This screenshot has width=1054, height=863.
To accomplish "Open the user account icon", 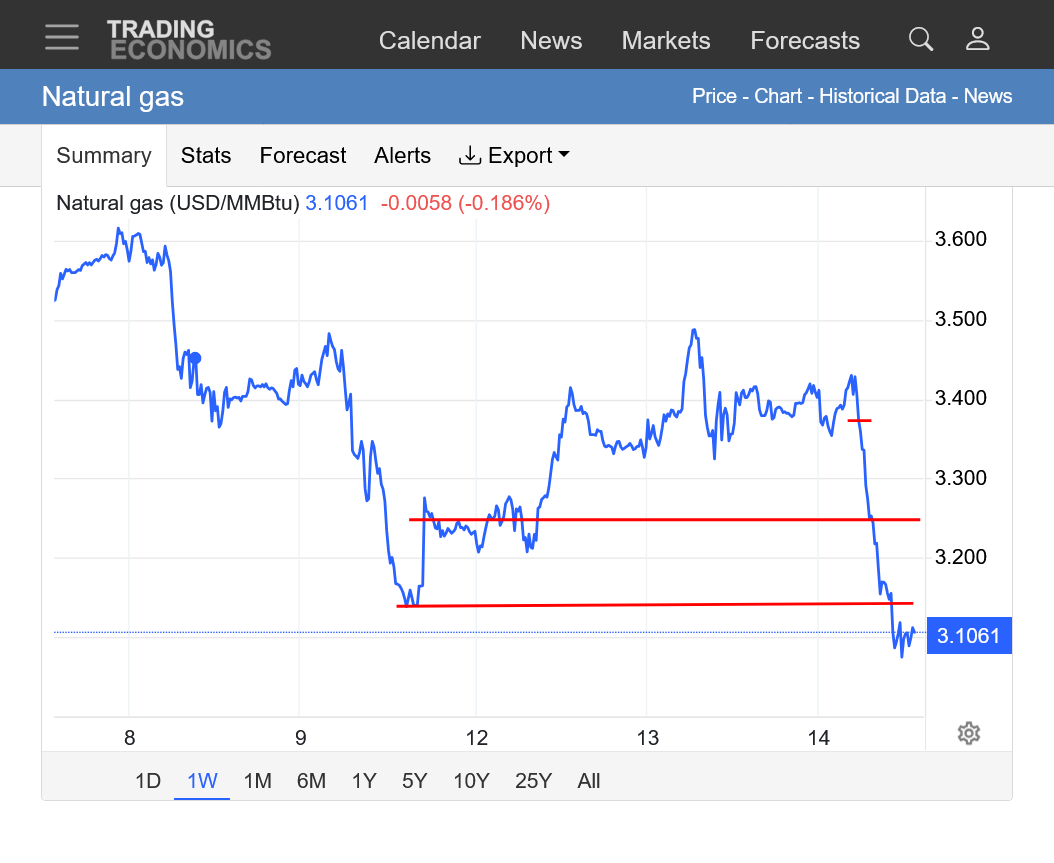I will tap(977, 39).
